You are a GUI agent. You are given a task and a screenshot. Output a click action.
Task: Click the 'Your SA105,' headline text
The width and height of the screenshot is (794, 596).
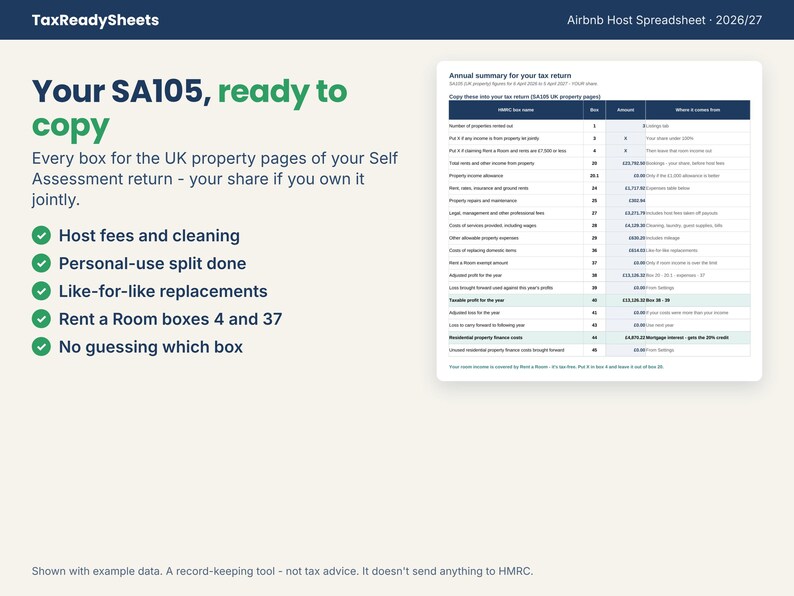(122, 92)
